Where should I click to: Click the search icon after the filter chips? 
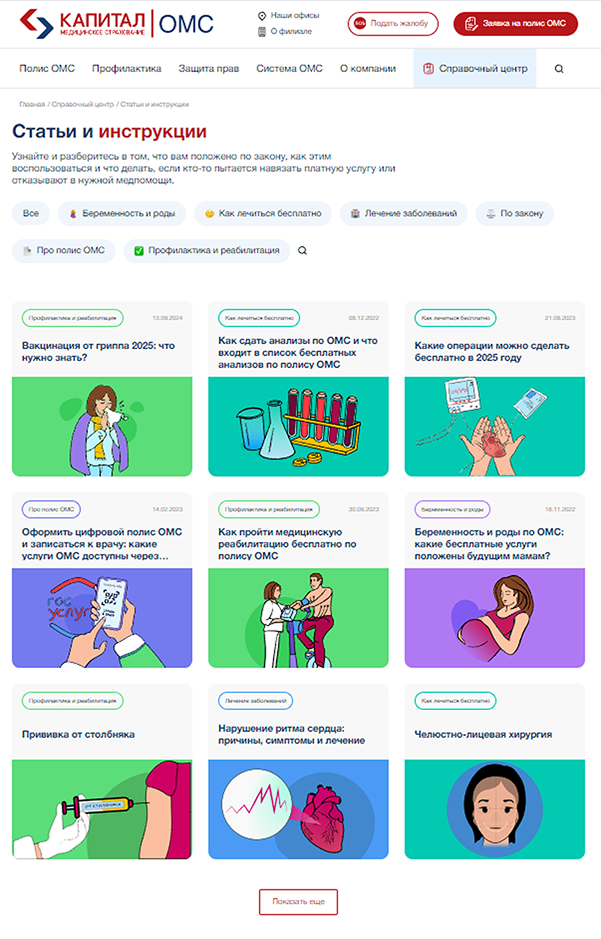pyautogui.click(x=302, y=251)
